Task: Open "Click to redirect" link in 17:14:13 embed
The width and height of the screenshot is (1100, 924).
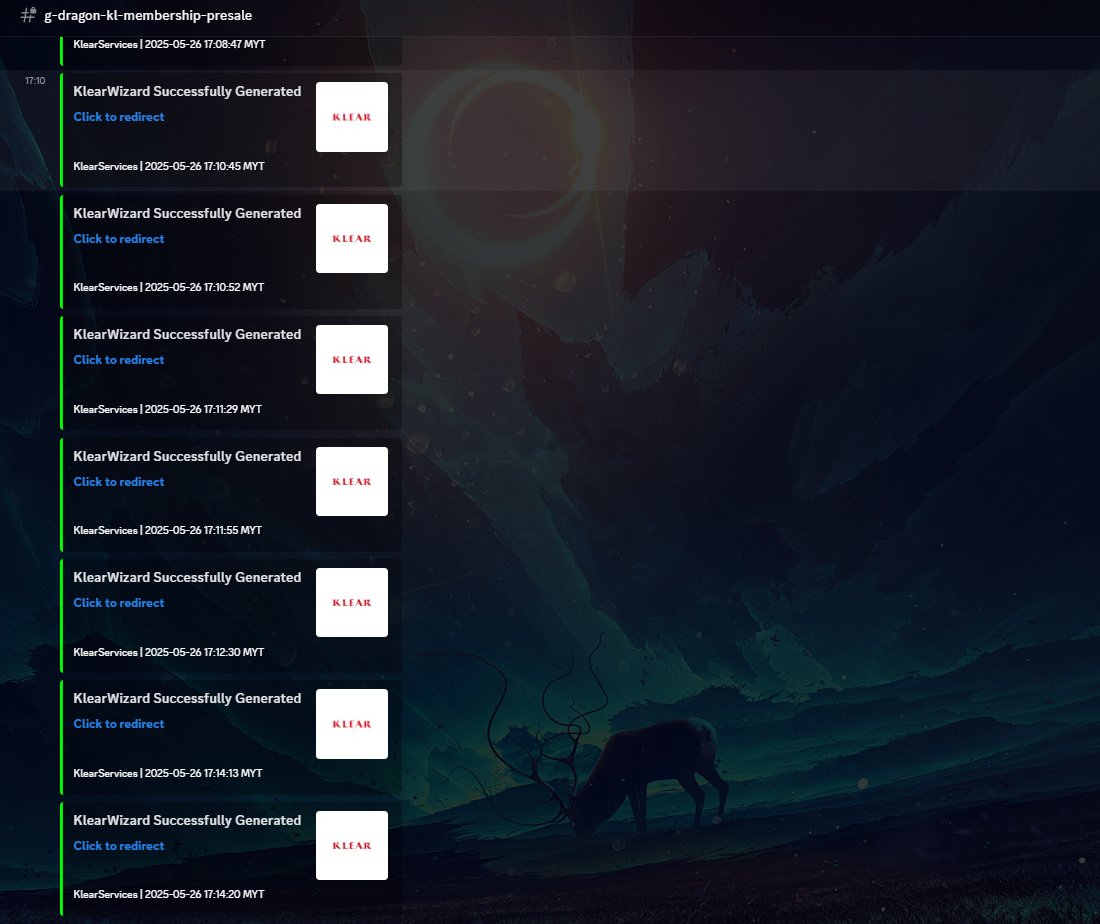Action: [119, 723]
